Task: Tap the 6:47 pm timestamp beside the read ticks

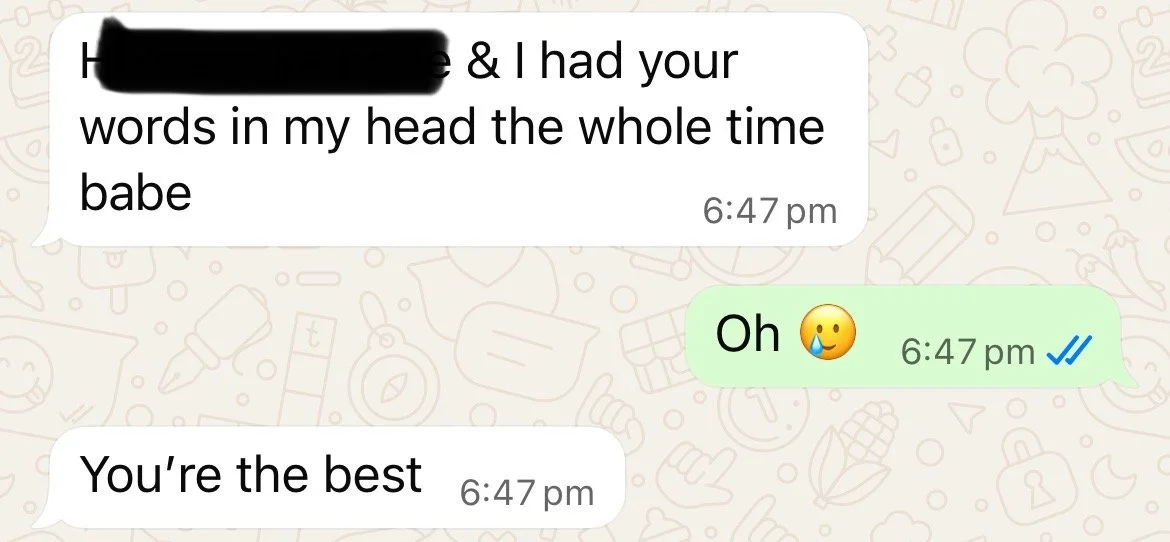Action: [967, 351]
